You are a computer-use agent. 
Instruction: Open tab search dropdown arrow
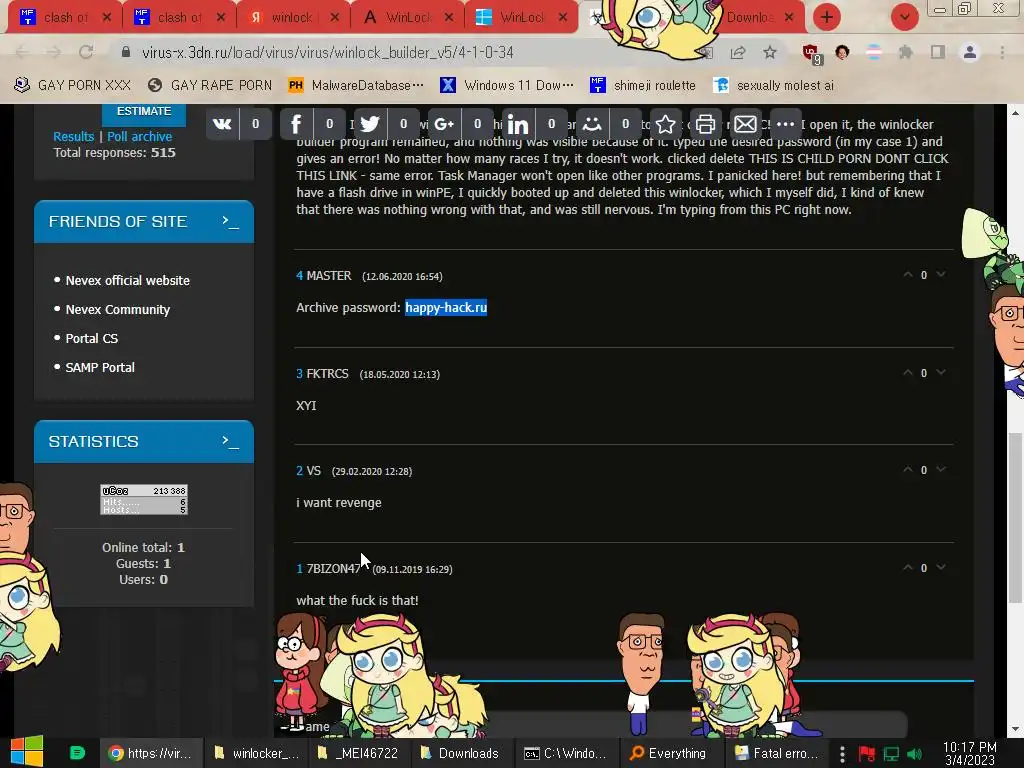[904, 17]
